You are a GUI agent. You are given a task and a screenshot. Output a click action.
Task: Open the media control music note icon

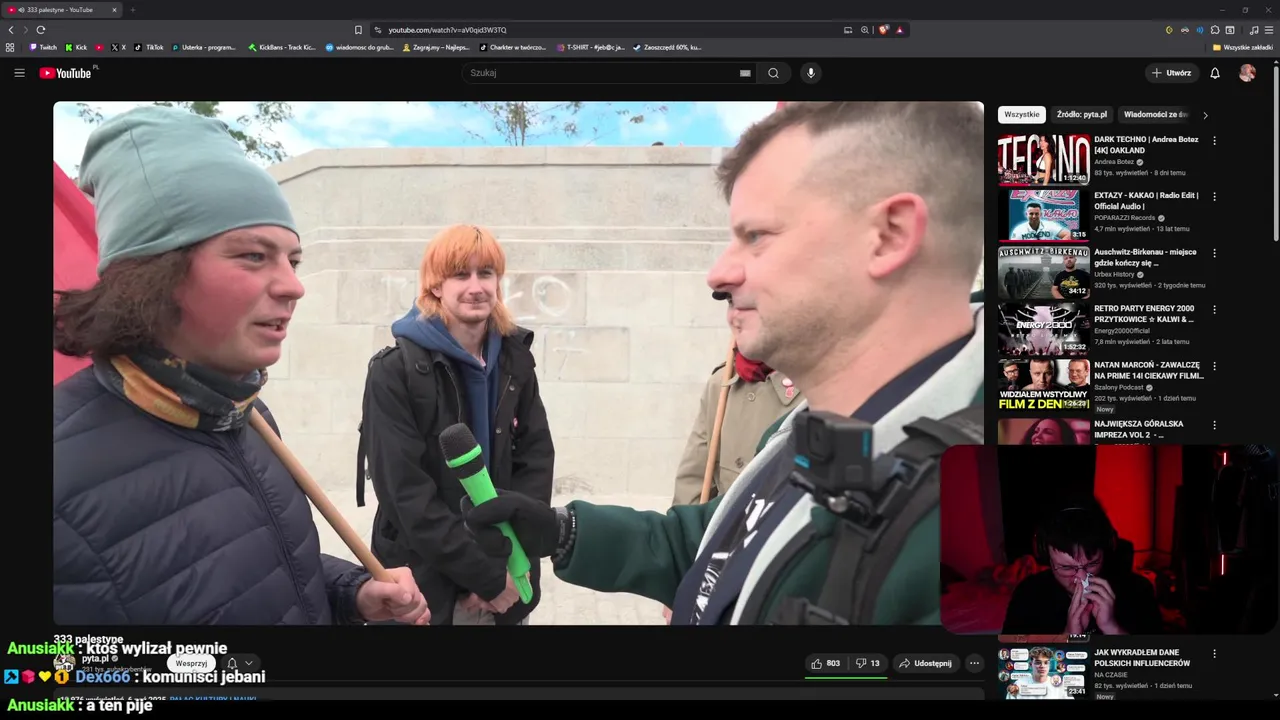click(1253, 30)
